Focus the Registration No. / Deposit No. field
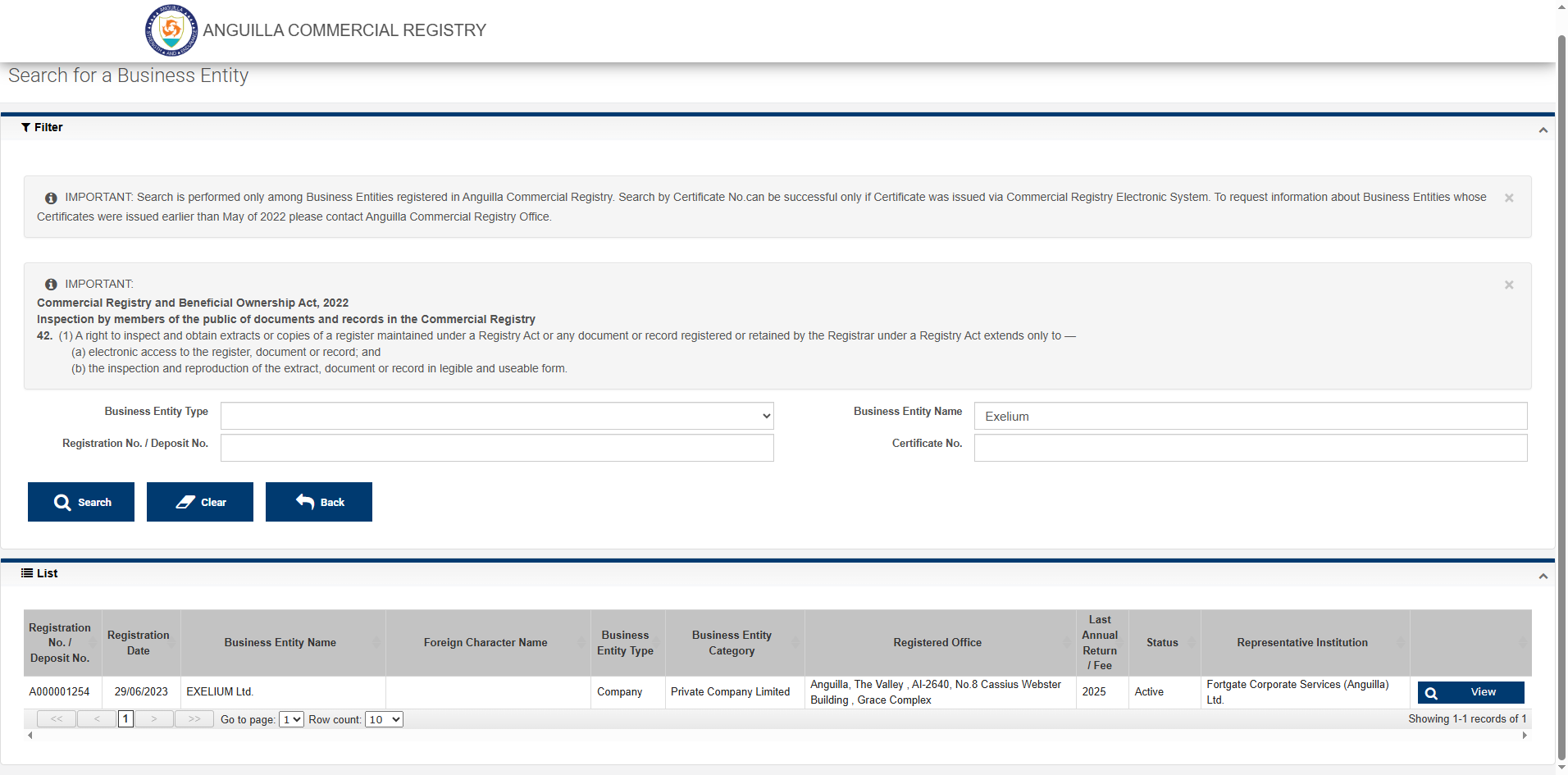1568x775 pixels. click(x=497, y=448)
